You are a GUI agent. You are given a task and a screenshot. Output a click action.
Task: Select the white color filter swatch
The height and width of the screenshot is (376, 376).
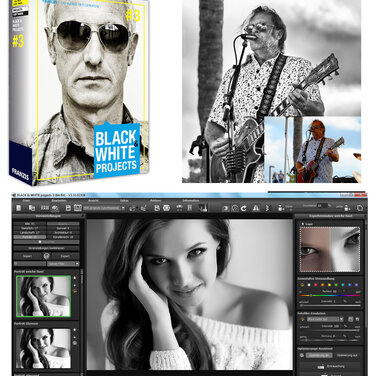coord(309,285)
